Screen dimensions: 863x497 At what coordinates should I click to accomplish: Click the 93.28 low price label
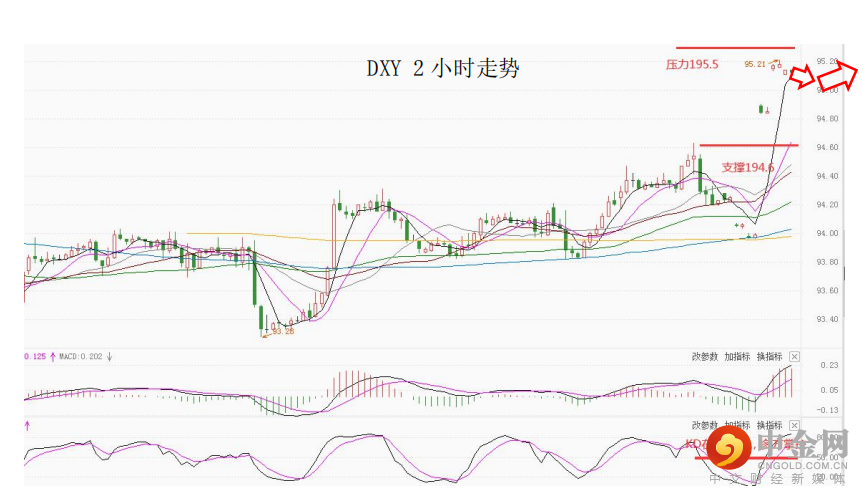[283, 331]
